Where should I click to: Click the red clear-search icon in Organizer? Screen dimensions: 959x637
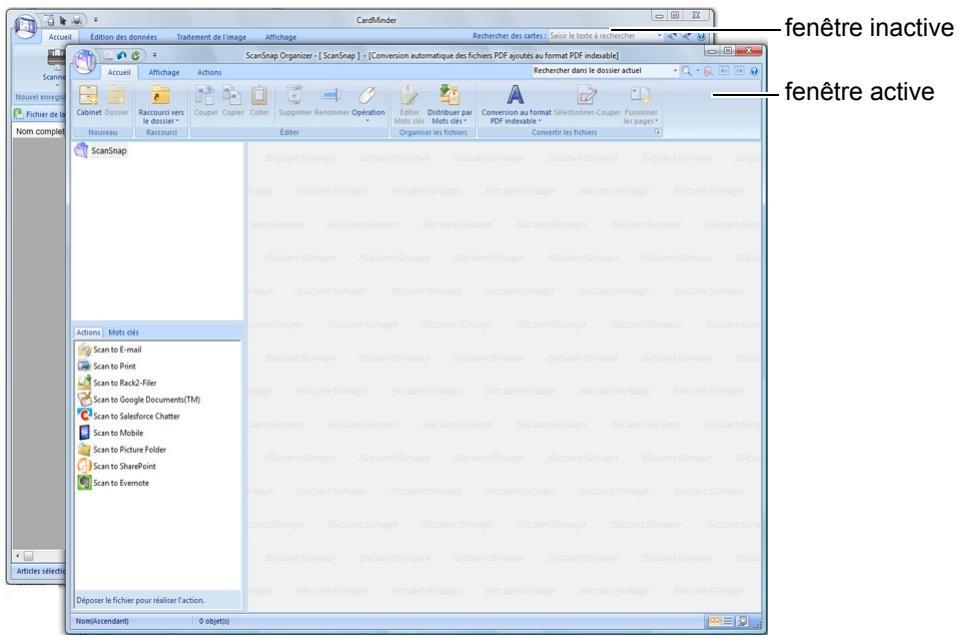[x=708, y=71]
